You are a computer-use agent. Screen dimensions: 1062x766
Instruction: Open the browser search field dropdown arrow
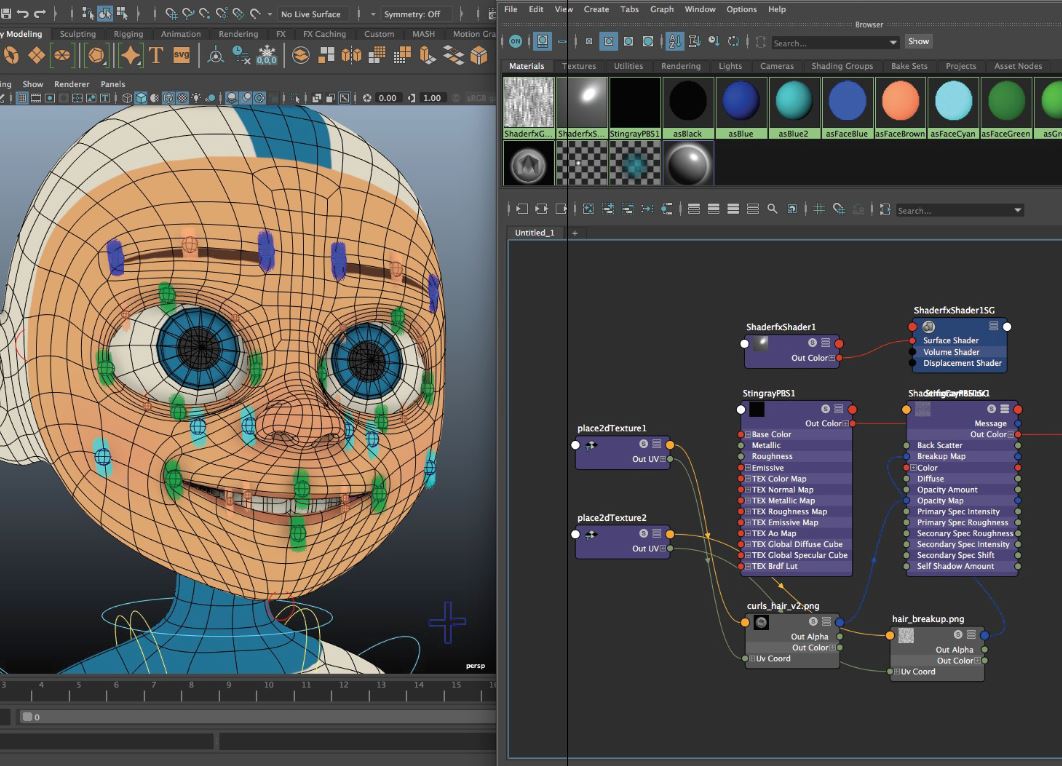(x=893, y=43)
